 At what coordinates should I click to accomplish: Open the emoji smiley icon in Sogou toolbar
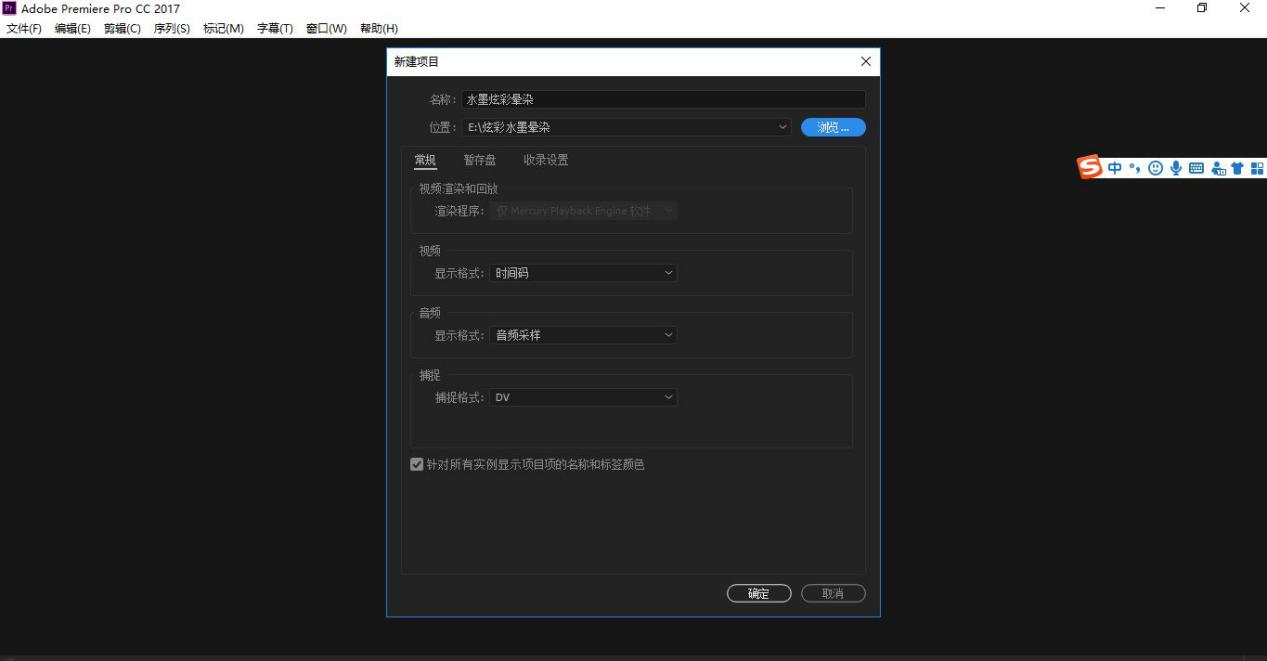coord(1156,169)
